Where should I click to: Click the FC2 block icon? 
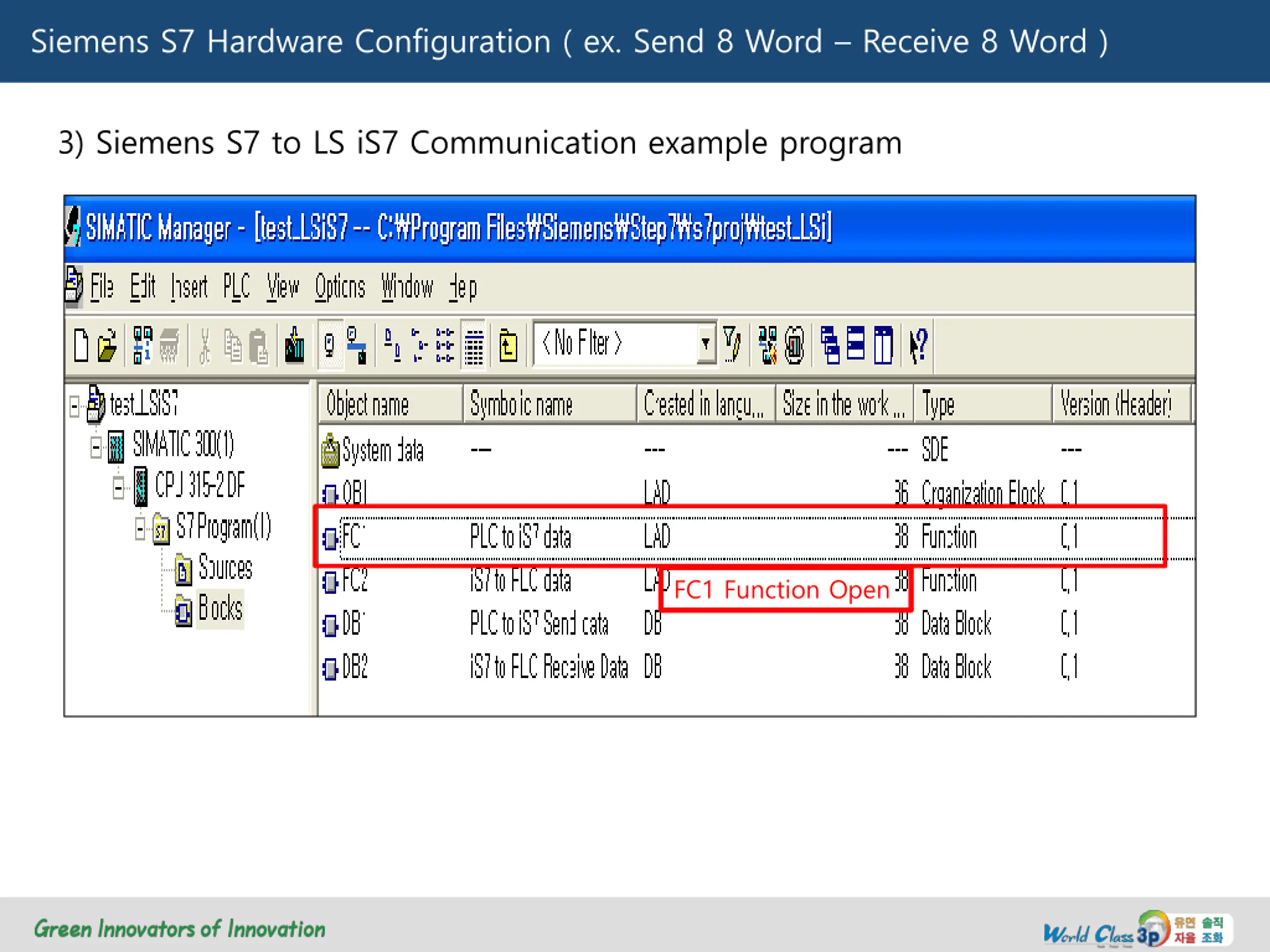330,583
